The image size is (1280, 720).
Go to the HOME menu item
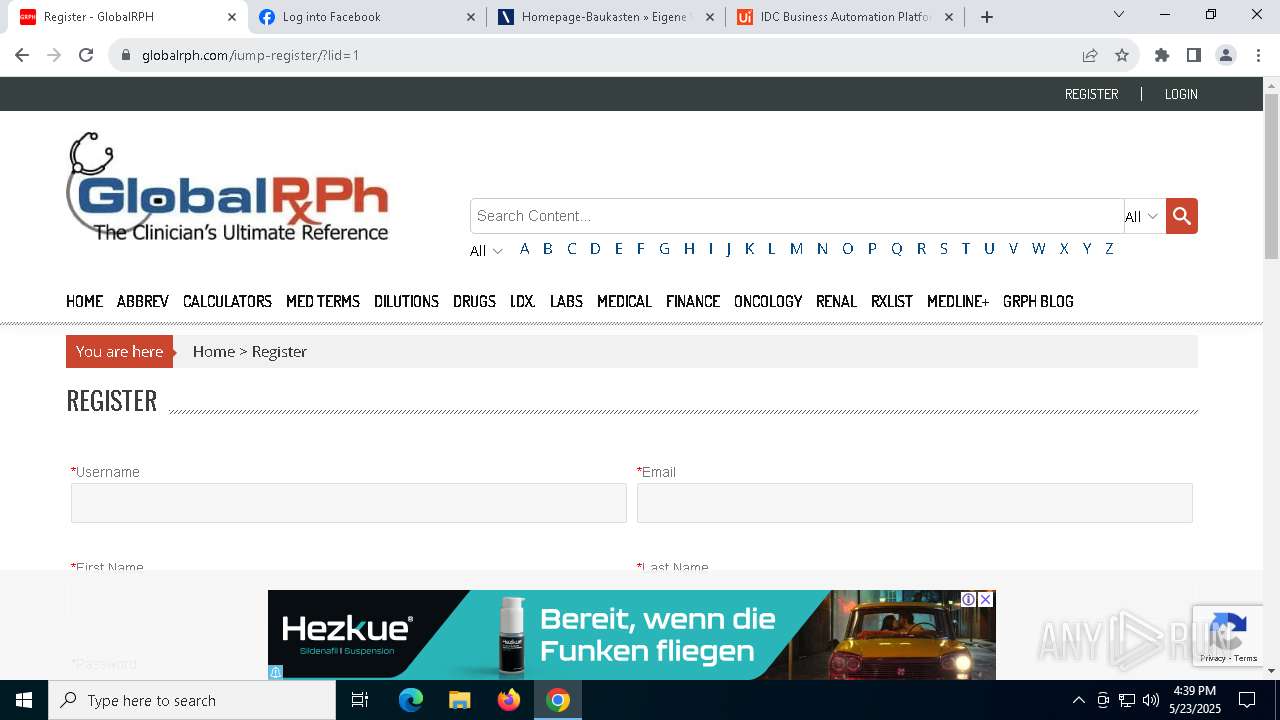tap(84, 301)
